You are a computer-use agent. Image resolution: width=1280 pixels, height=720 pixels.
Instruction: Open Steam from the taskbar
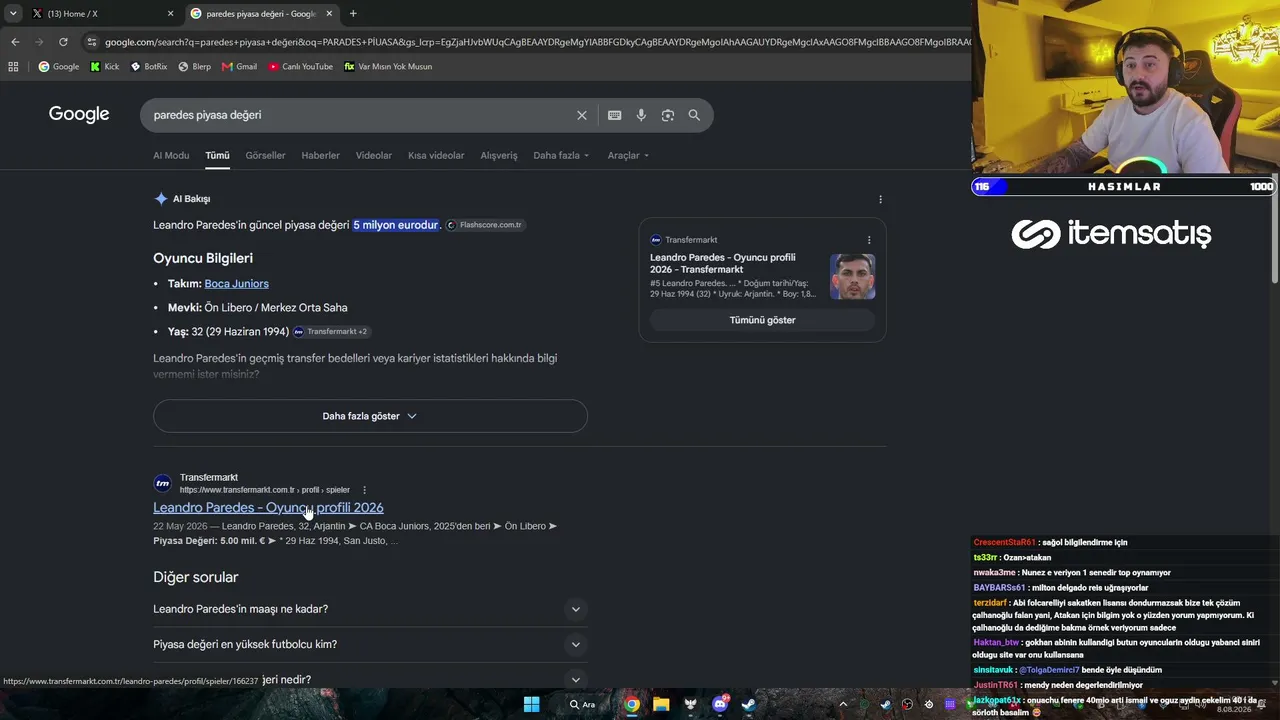click(x=748, y=705)
